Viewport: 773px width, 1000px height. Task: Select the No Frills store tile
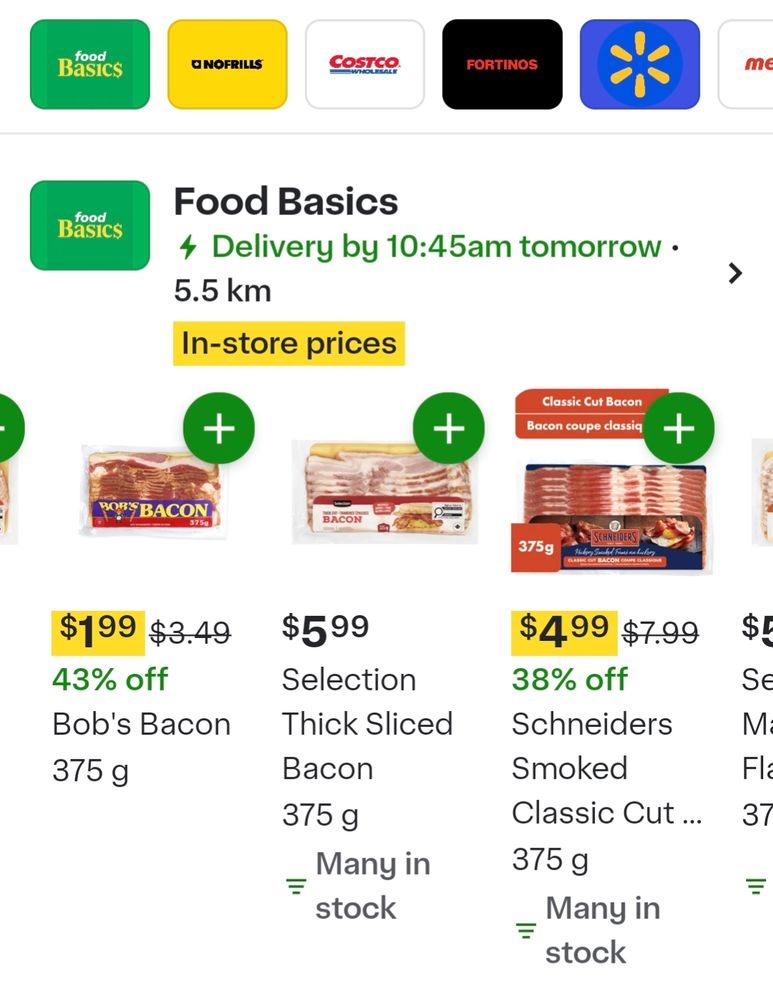227,64
